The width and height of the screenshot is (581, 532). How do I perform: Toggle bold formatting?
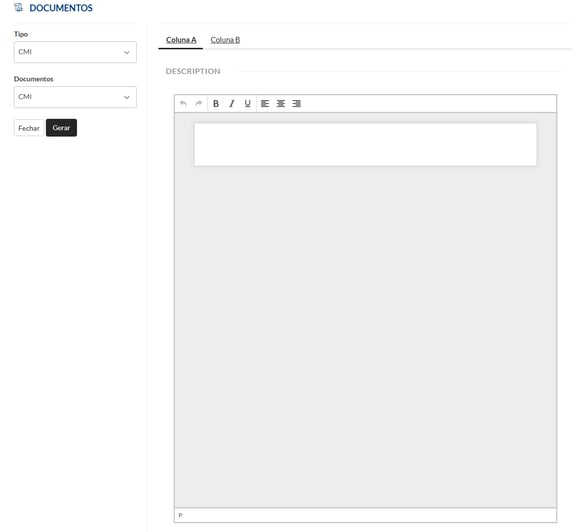[216, 104]
